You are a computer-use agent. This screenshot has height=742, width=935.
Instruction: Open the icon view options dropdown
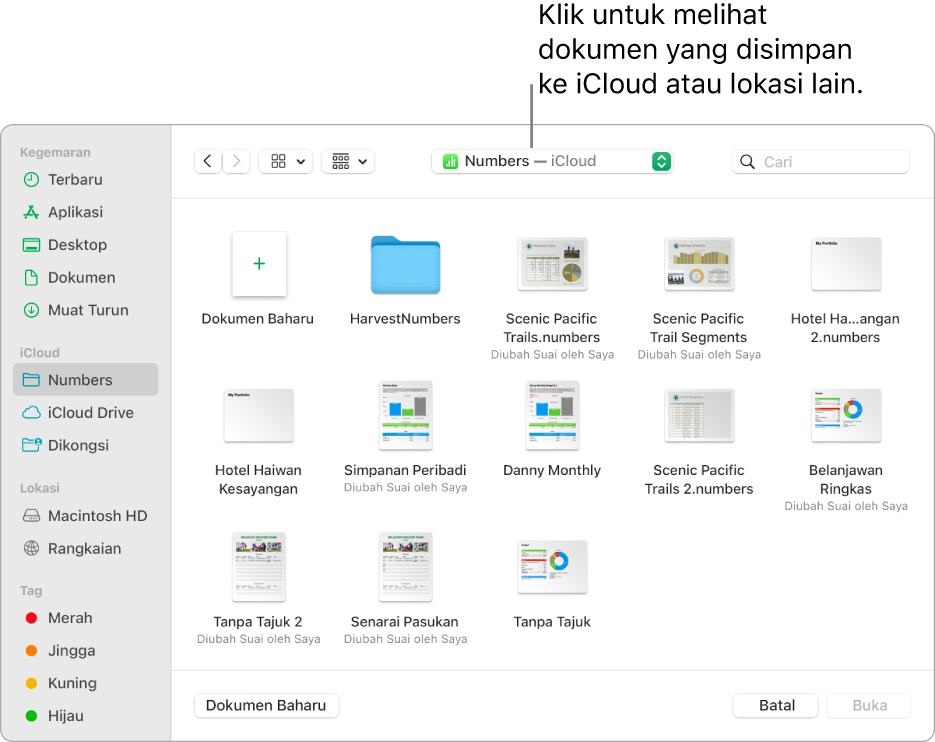[x=285, y=160]
